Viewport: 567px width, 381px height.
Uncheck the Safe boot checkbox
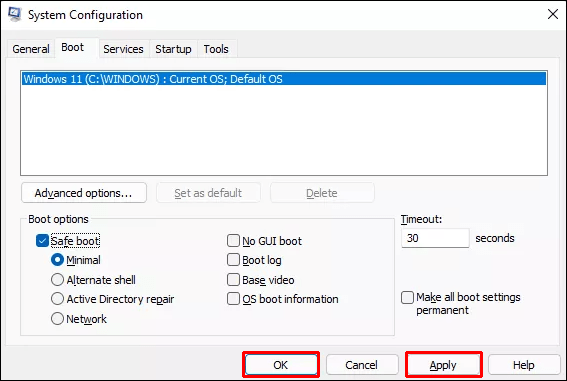pos(42,241)
